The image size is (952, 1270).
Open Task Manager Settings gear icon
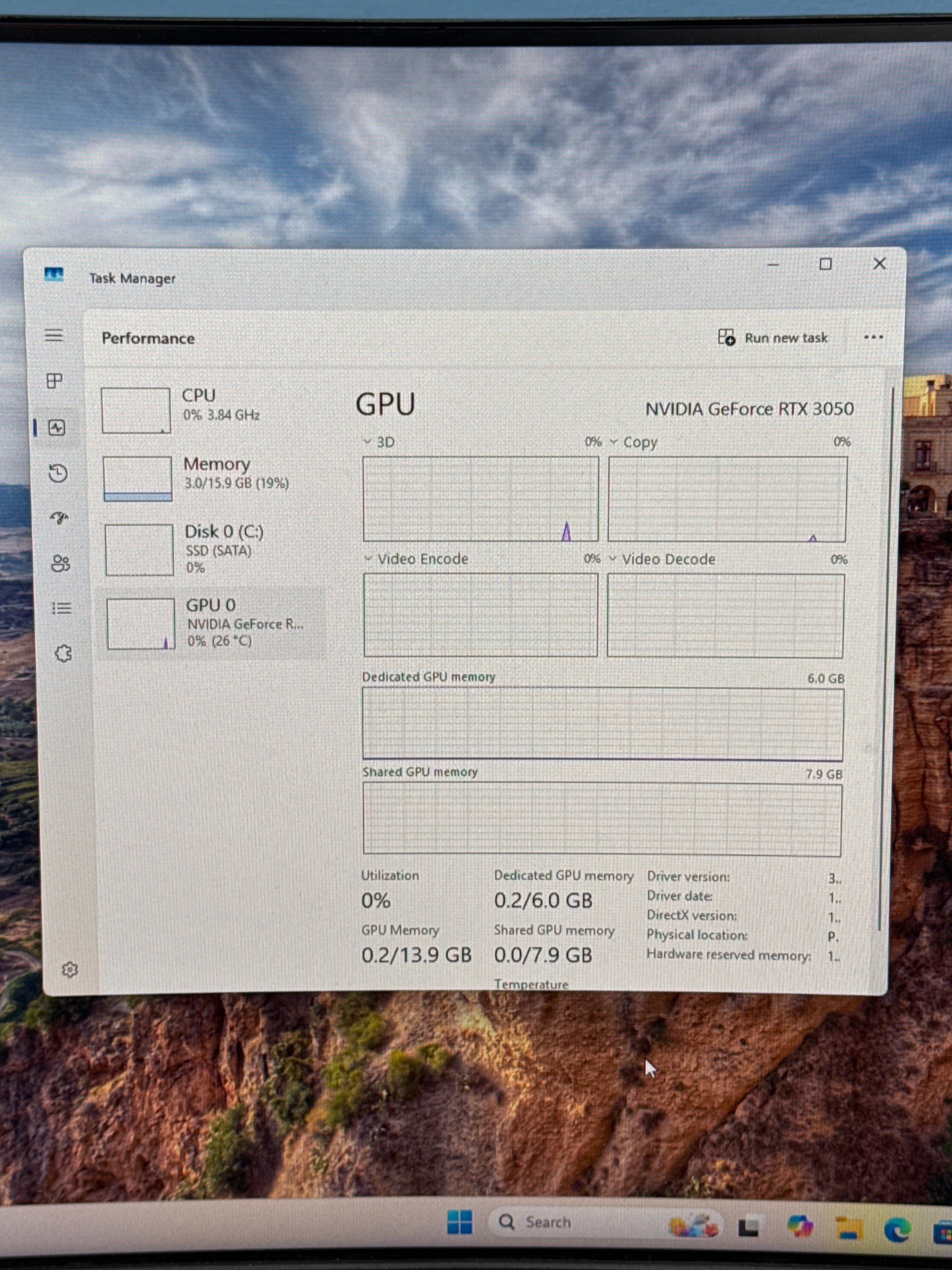70,969
